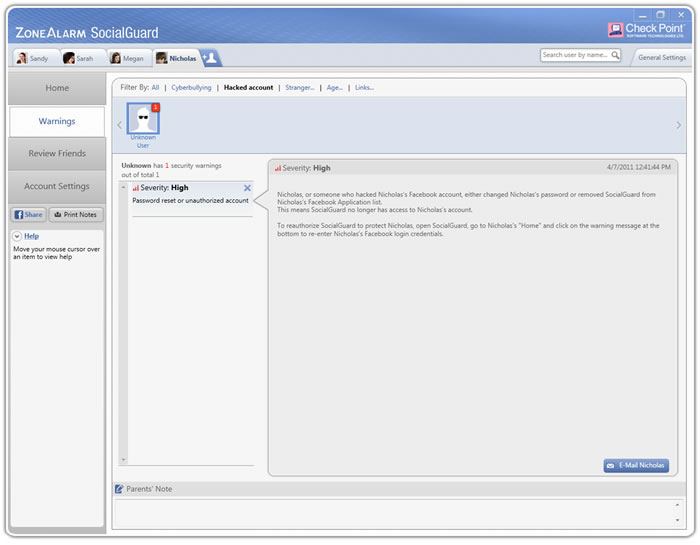The width and height of the screenshot is (700, 545).
Task: Select the Nicholas profile tab
Action: (177, 58)
